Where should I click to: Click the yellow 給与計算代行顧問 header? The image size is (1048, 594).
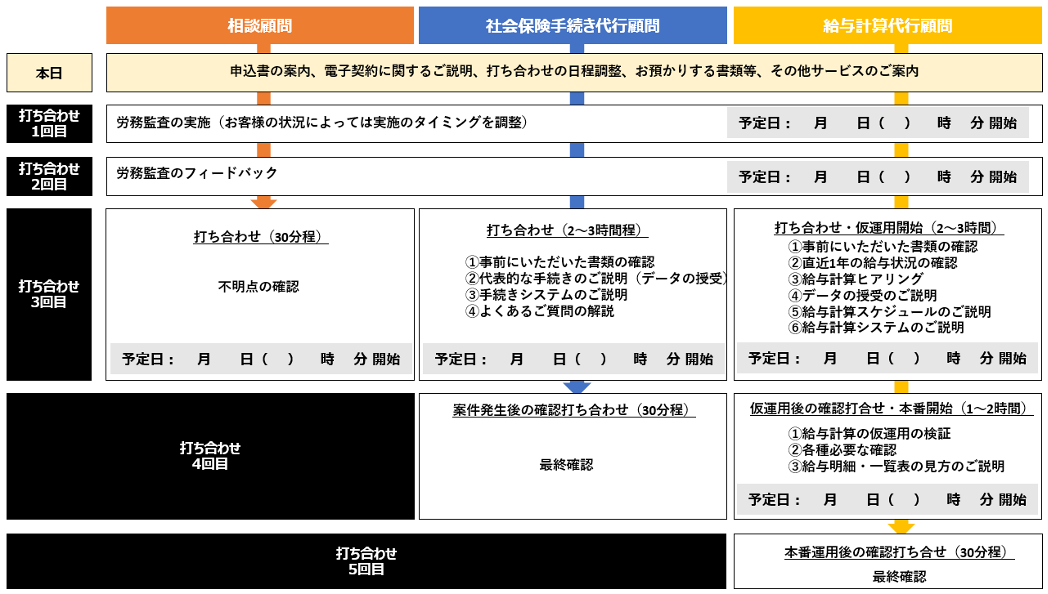[888, 25]
